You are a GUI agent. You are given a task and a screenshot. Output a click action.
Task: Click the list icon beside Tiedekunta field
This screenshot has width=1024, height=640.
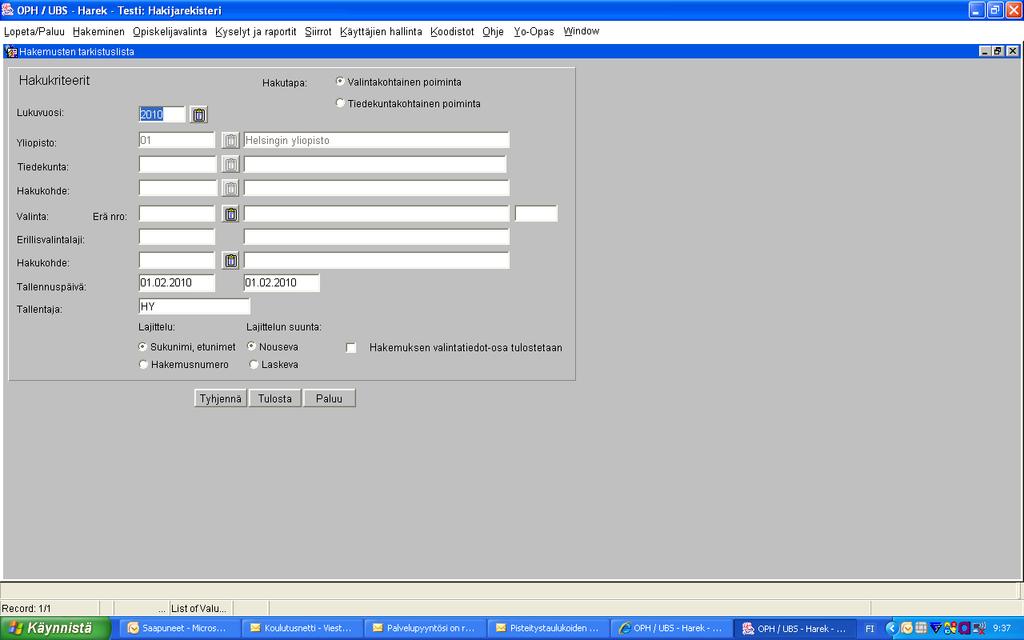point(231,165)
